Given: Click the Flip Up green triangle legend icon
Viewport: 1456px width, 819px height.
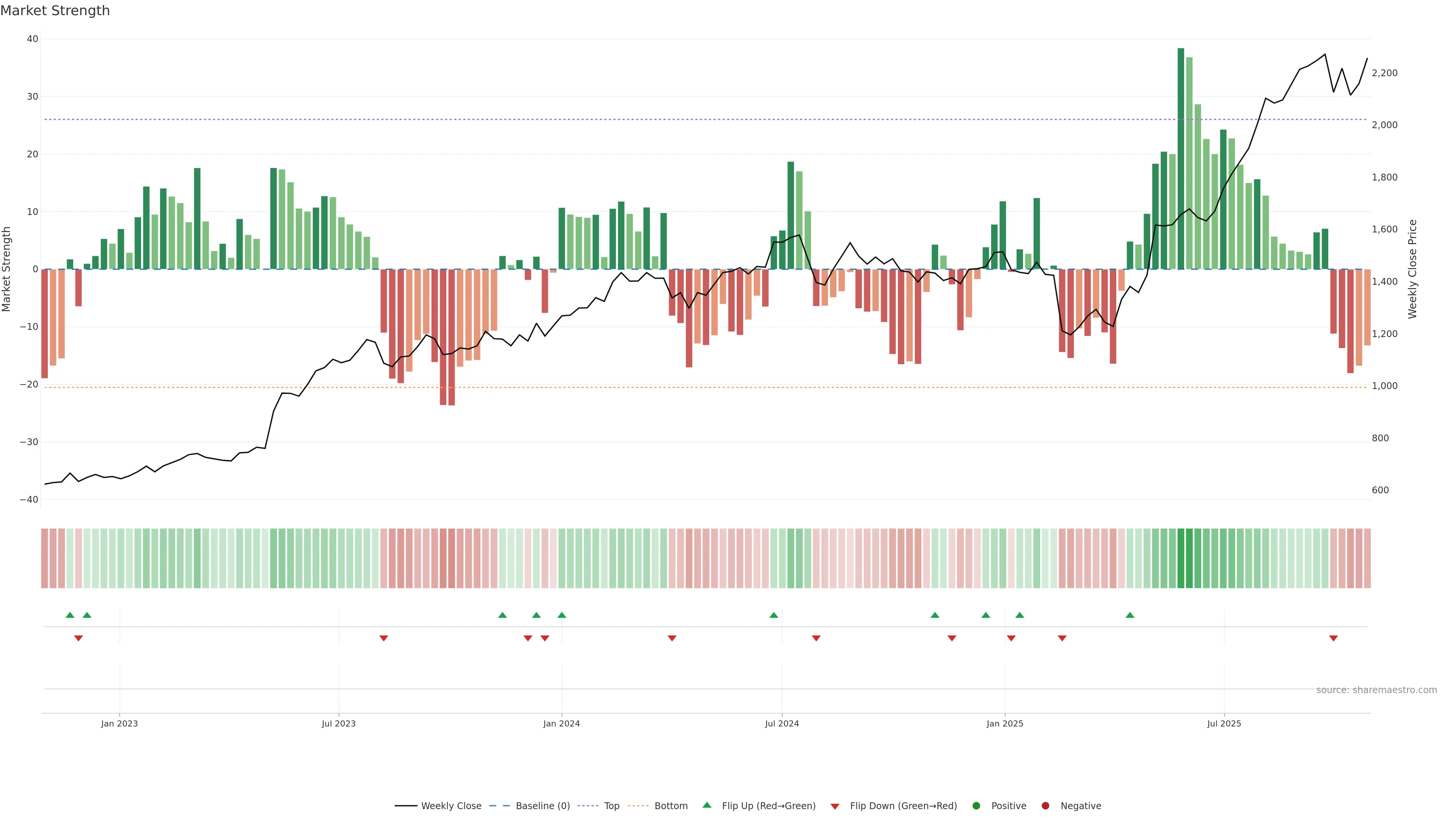Looking at the screenshot, I should coord(706,805).
